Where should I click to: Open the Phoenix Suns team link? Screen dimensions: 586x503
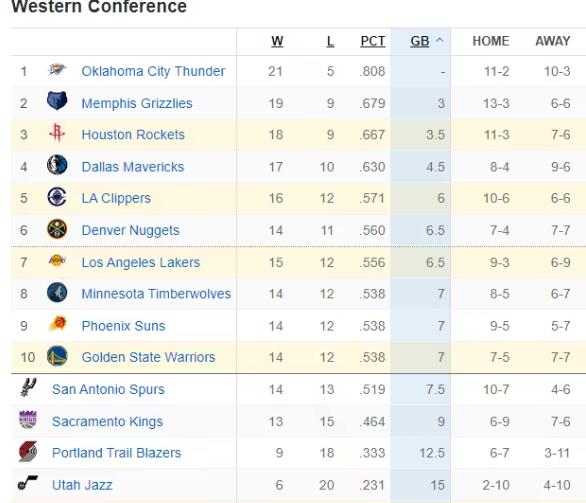tap(123, 326)
